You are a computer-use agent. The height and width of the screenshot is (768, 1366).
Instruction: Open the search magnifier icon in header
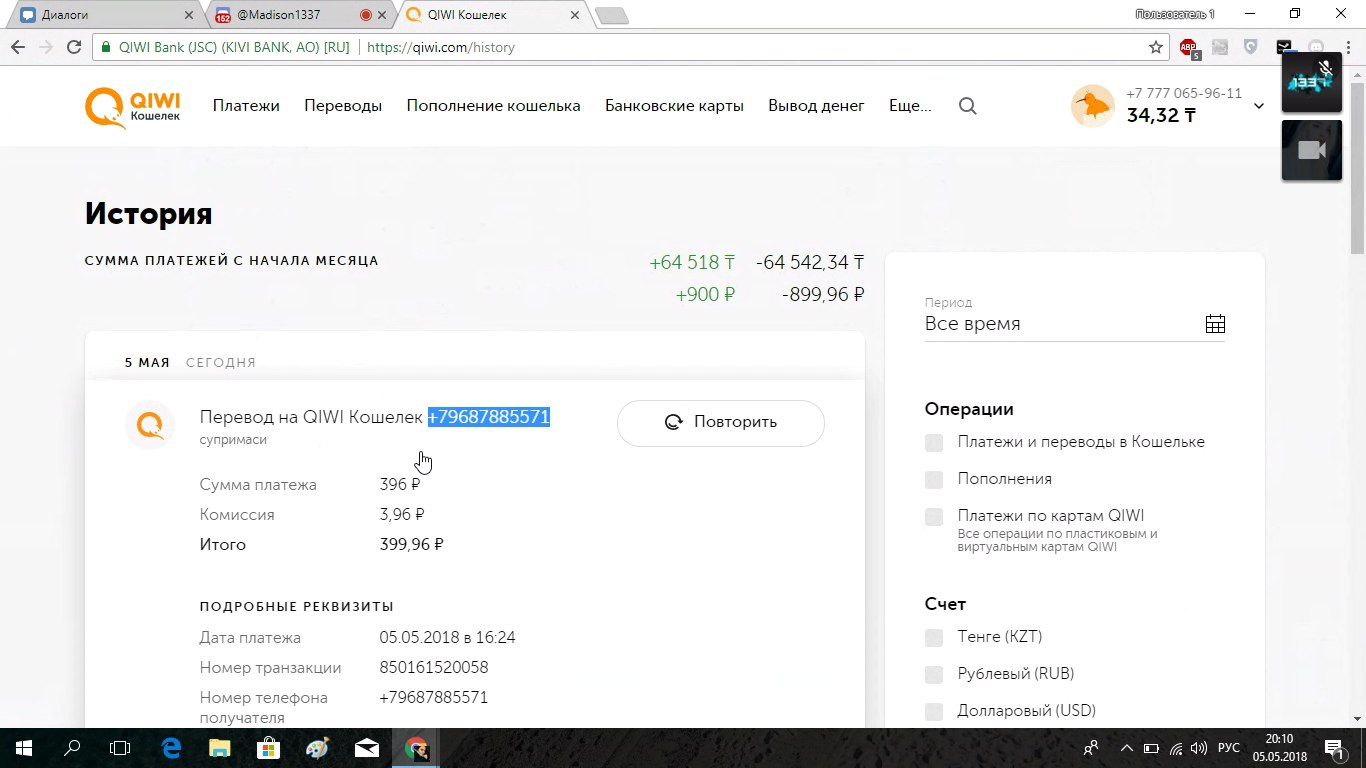[967, 106]
